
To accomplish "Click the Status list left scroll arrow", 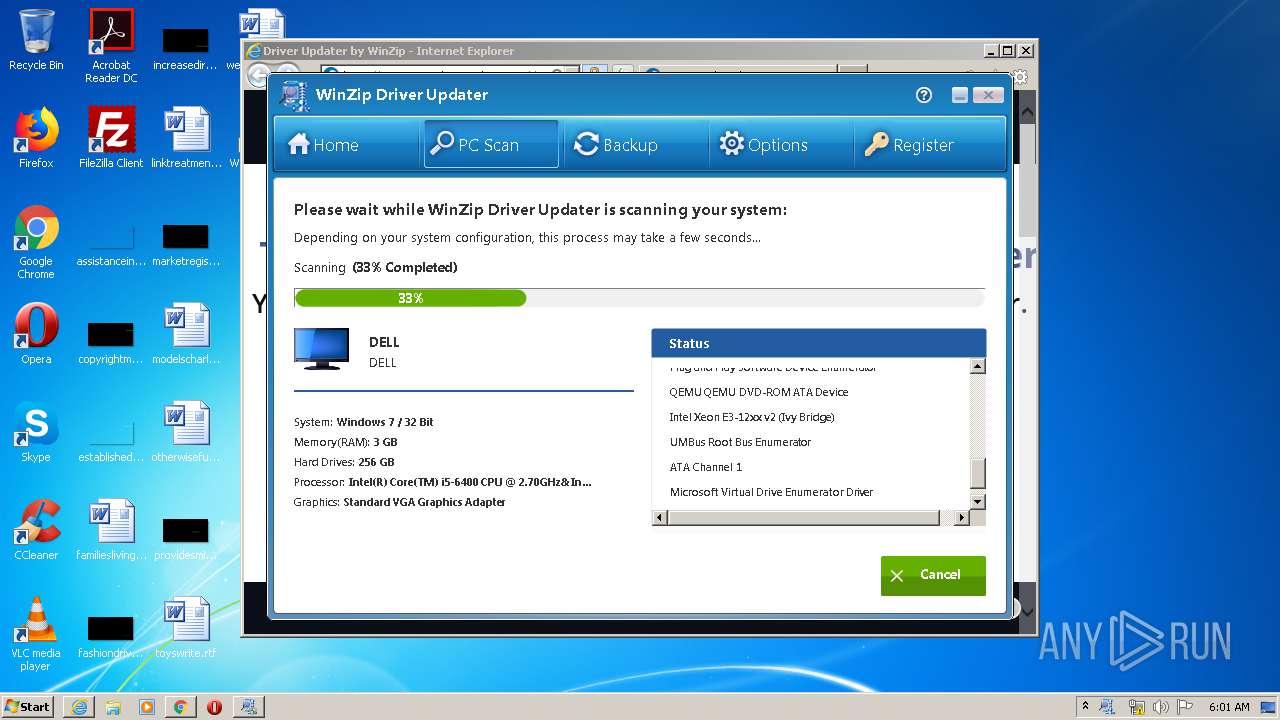I will click(660, 518).
